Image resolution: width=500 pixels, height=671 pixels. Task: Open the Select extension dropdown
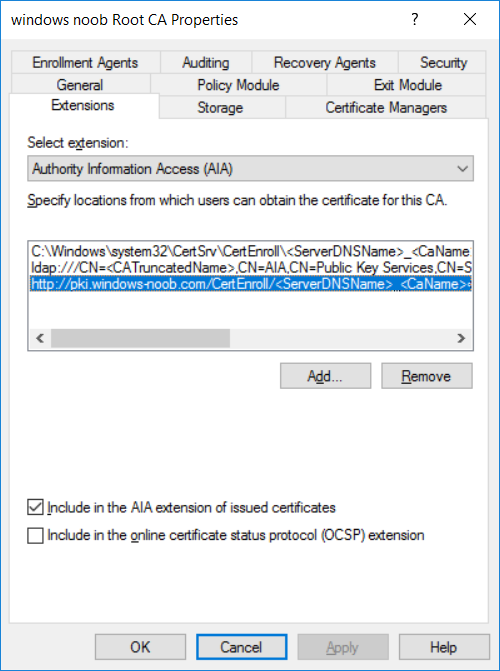coord(250,169)
